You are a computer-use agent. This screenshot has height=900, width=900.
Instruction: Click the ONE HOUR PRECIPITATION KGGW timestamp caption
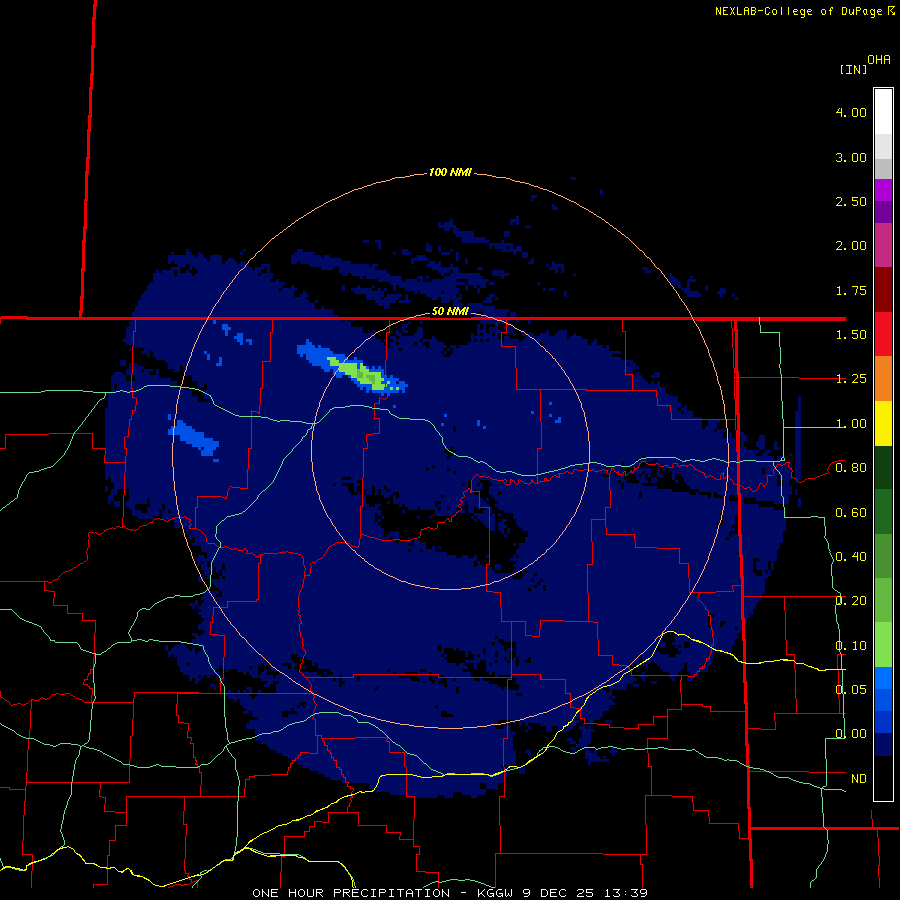(450, 893)
